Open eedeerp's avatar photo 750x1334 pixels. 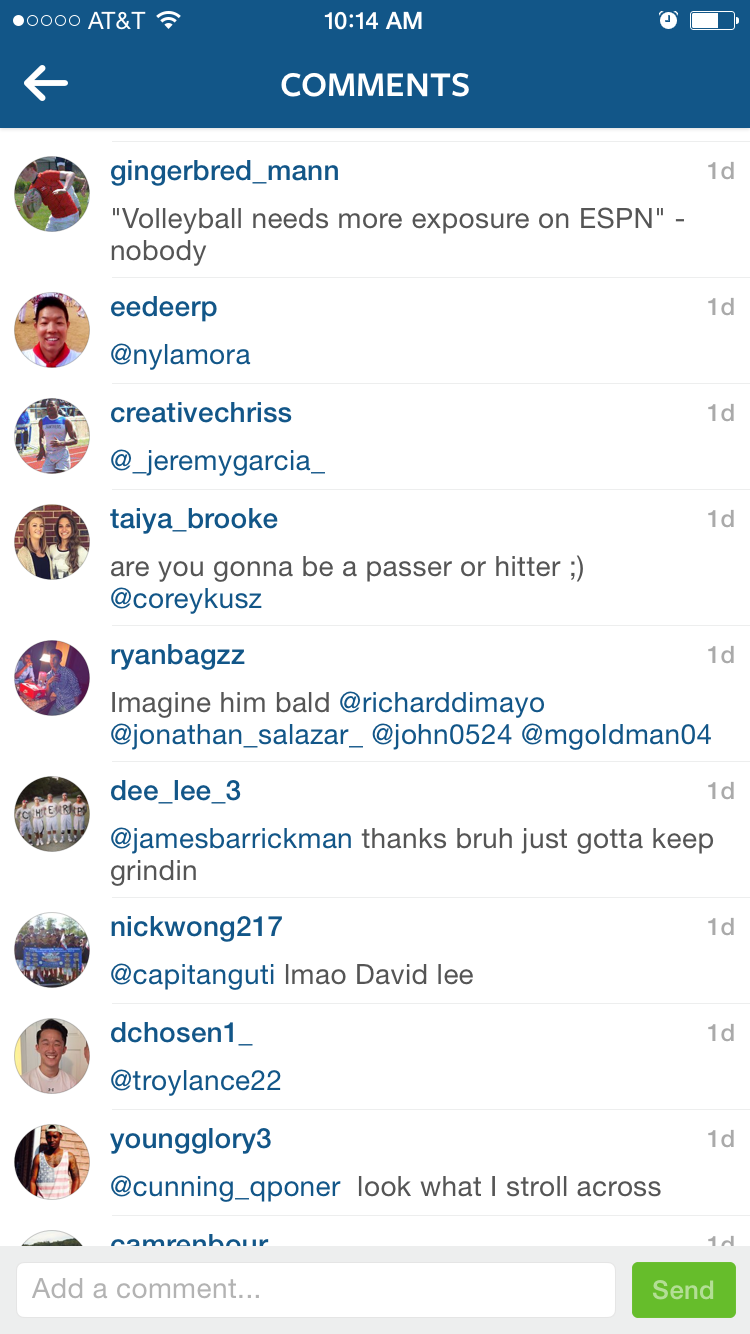coord(52,330)
